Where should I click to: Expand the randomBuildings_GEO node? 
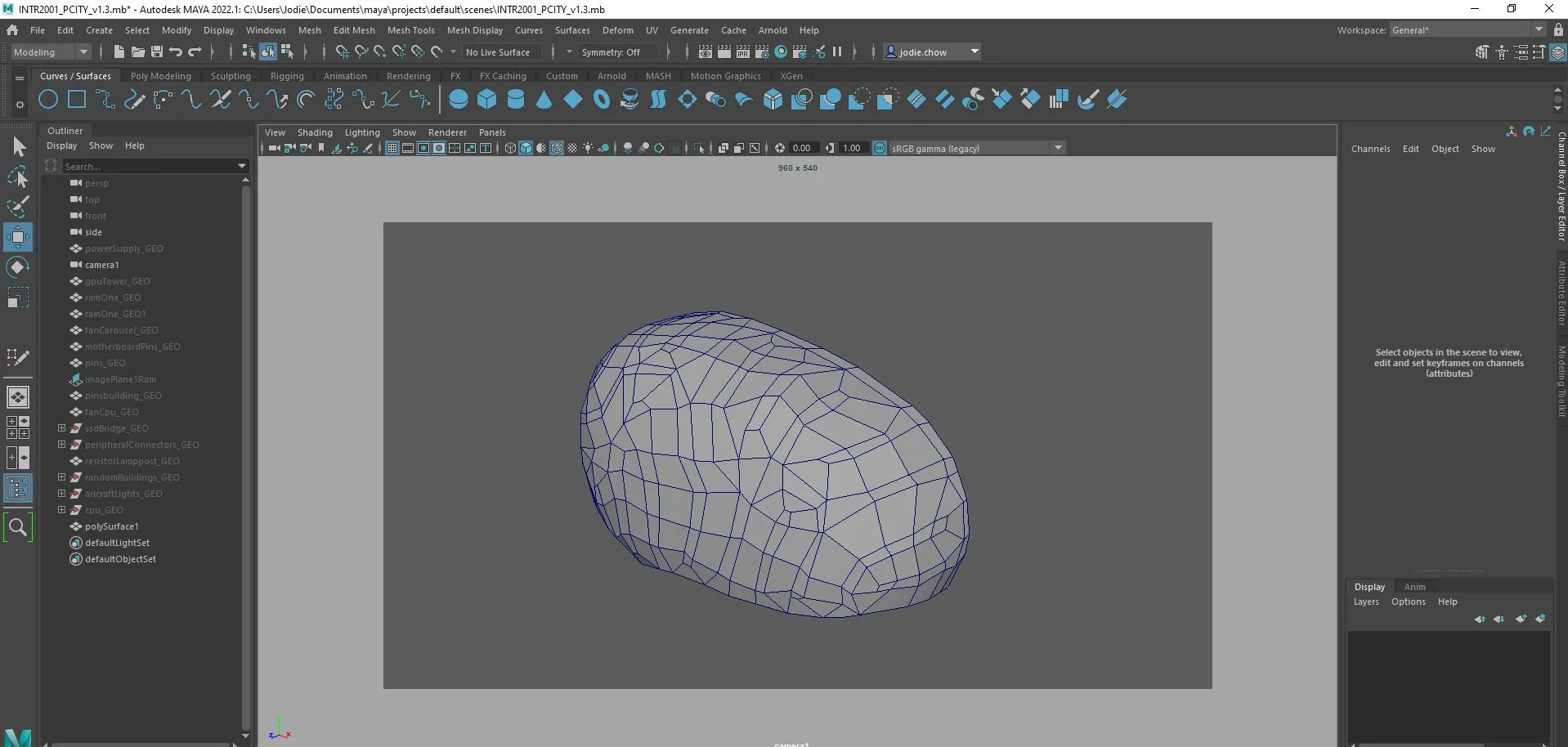click(61, 476)
